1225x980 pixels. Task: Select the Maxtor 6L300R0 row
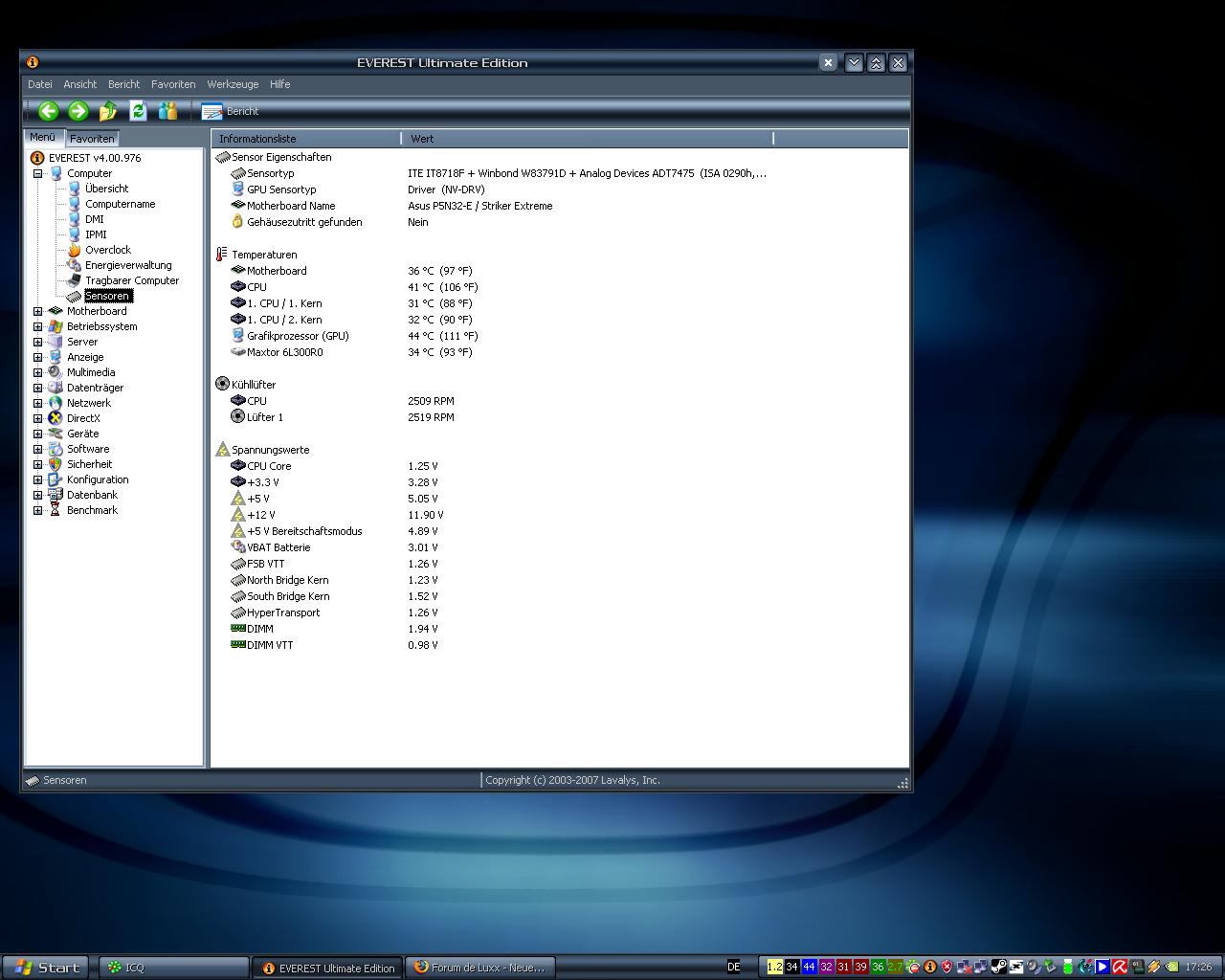click(351, 352)
